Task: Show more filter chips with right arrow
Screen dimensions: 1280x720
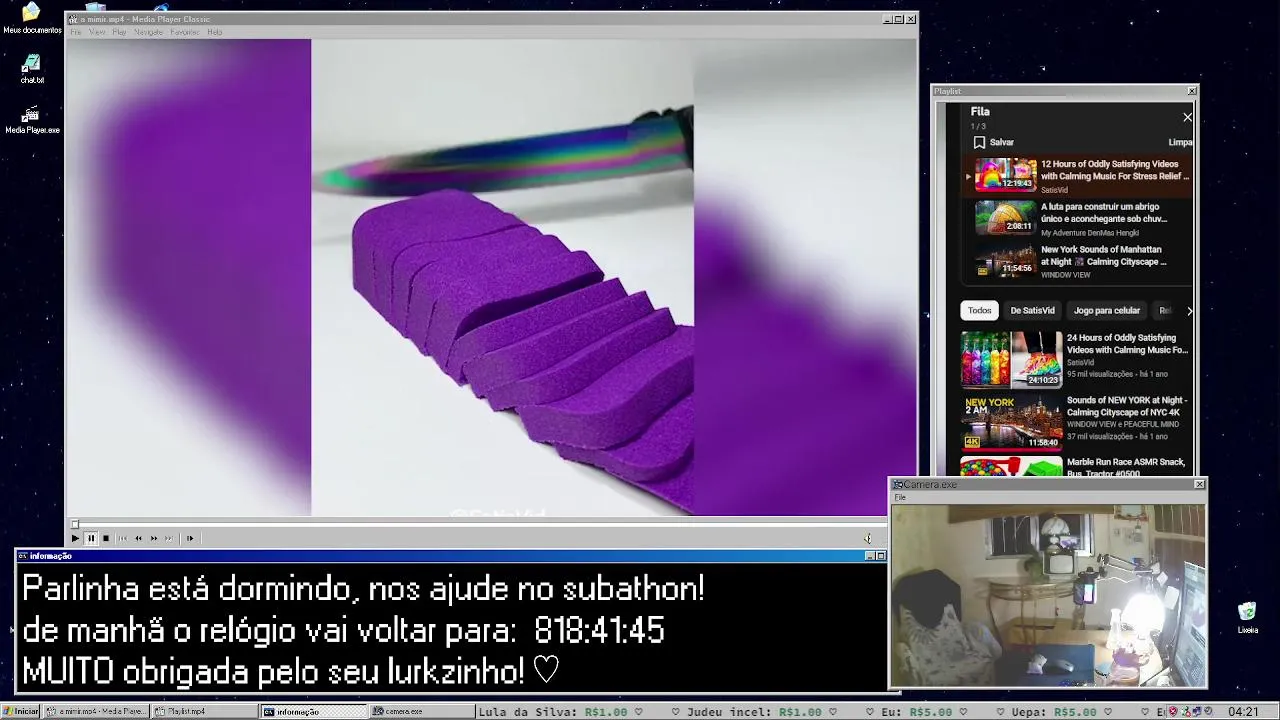Action: (x=1188, y=310)
